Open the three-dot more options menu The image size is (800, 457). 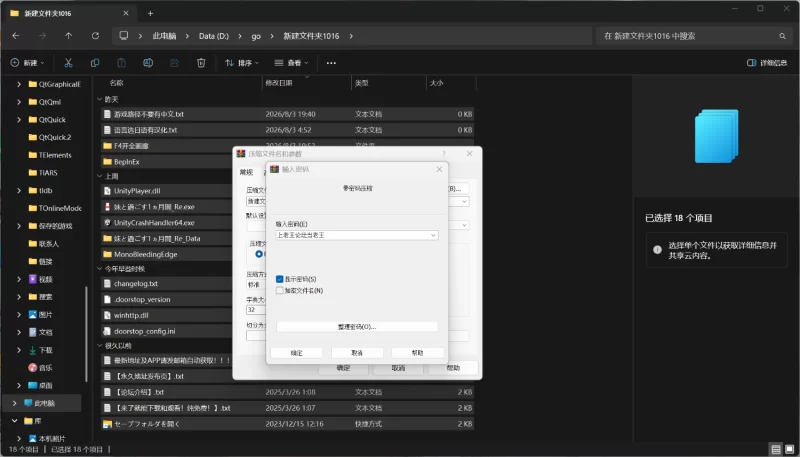pyautogui.click(x=331, y=63)
